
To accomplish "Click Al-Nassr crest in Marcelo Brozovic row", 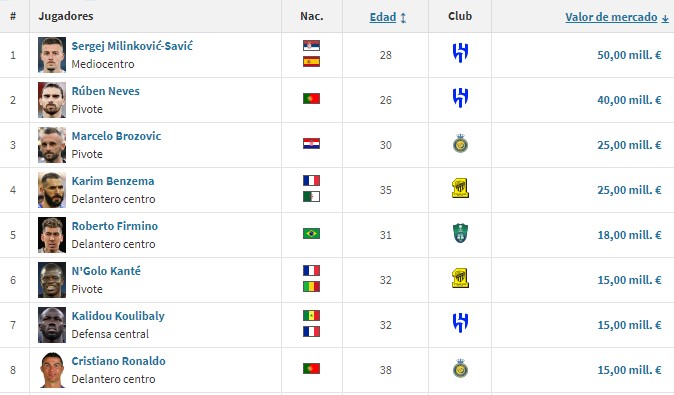I will (460, 143).
